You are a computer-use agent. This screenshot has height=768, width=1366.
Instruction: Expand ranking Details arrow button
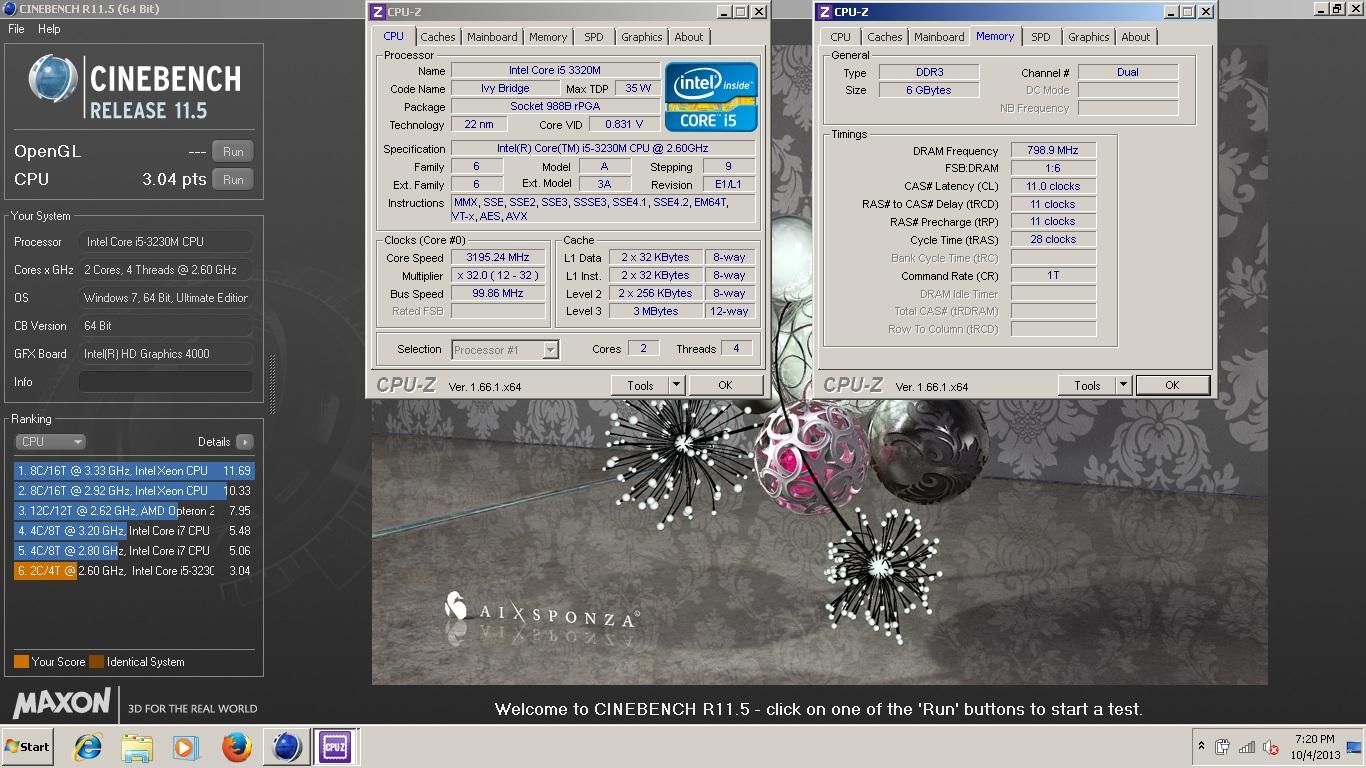point(244,441)
